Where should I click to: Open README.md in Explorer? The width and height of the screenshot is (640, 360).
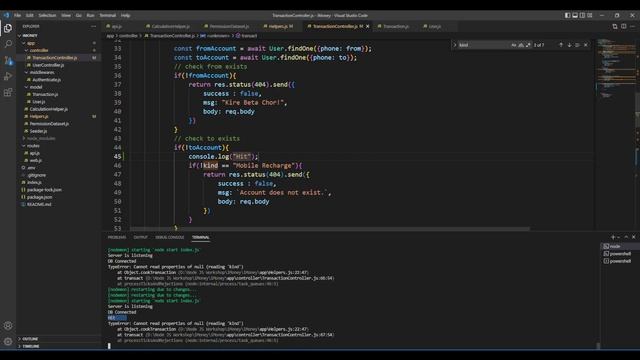[39, 204]
